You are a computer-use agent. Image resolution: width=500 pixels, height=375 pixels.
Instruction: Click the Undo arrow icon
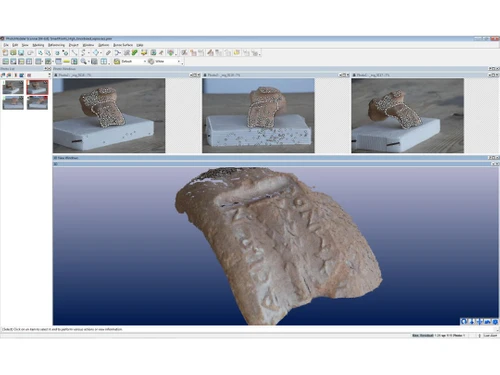[30, 53]
